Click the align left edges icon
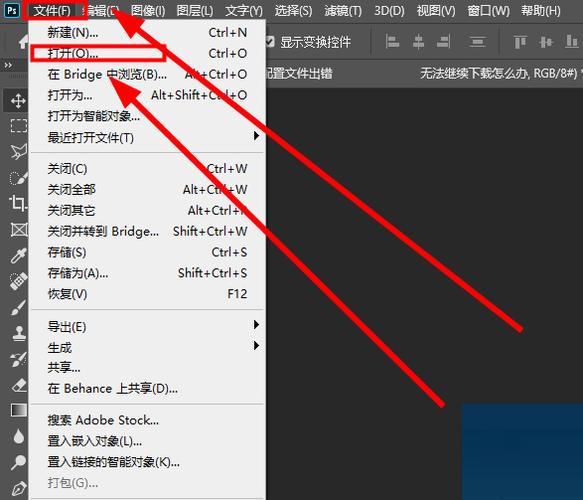The width and height of the screenshot is (583, 500). 392,42
